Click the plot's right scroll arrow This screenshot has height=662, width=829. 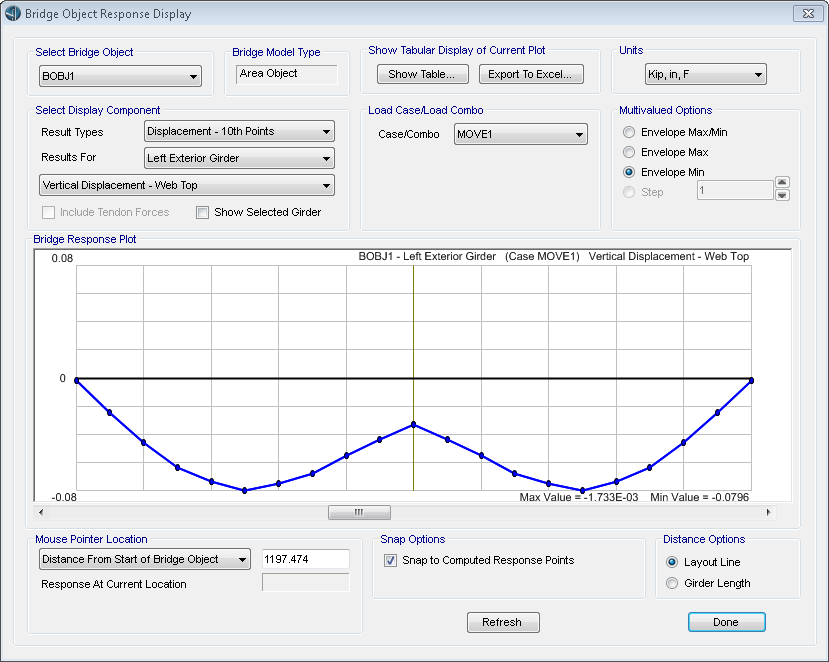pyautogui.click(x=768, y=512)
